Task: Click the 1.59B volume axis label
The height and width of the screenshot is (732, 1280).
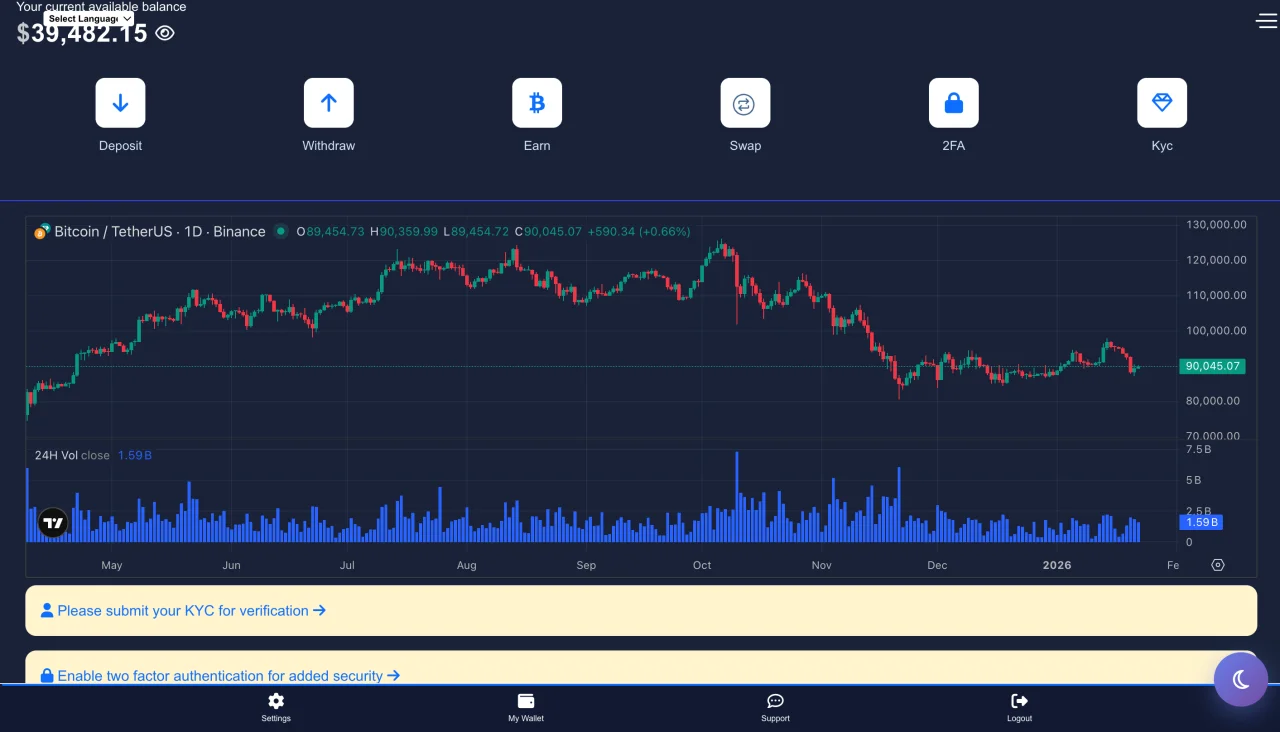Action: tap(1202, 522)
